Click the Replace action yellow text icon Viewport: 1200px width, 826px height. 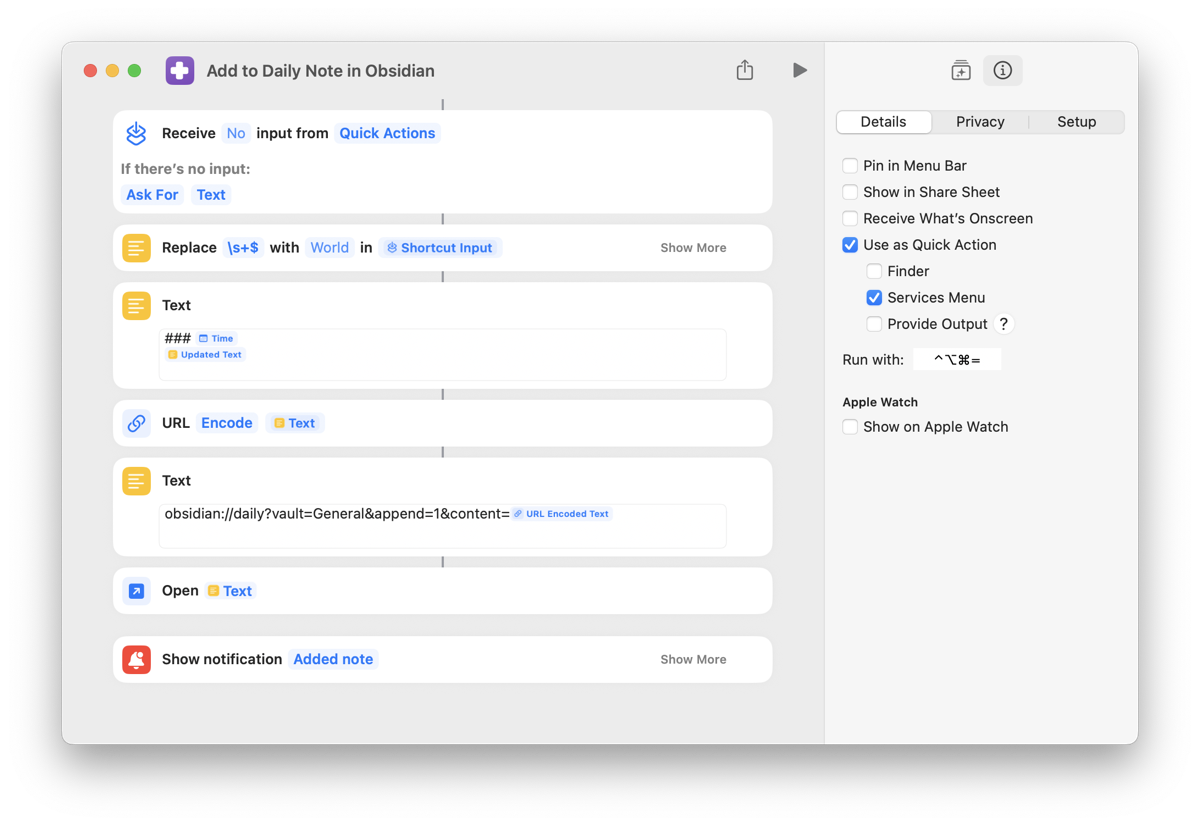click(137, 248)
